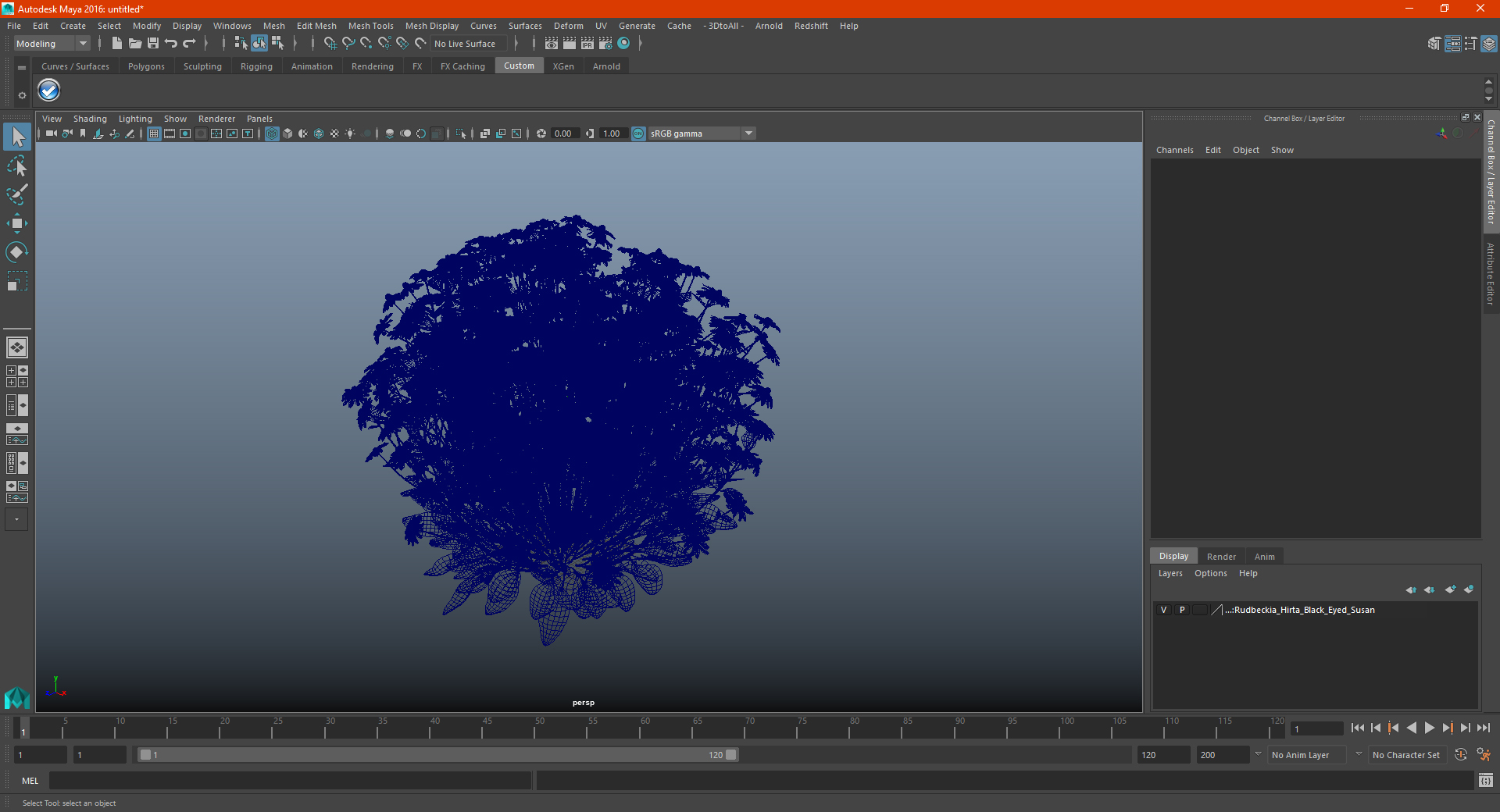Viewport: 1500px width, 812px height.
Task: Switch to four-view panel layout
Action: coord(16,376)
